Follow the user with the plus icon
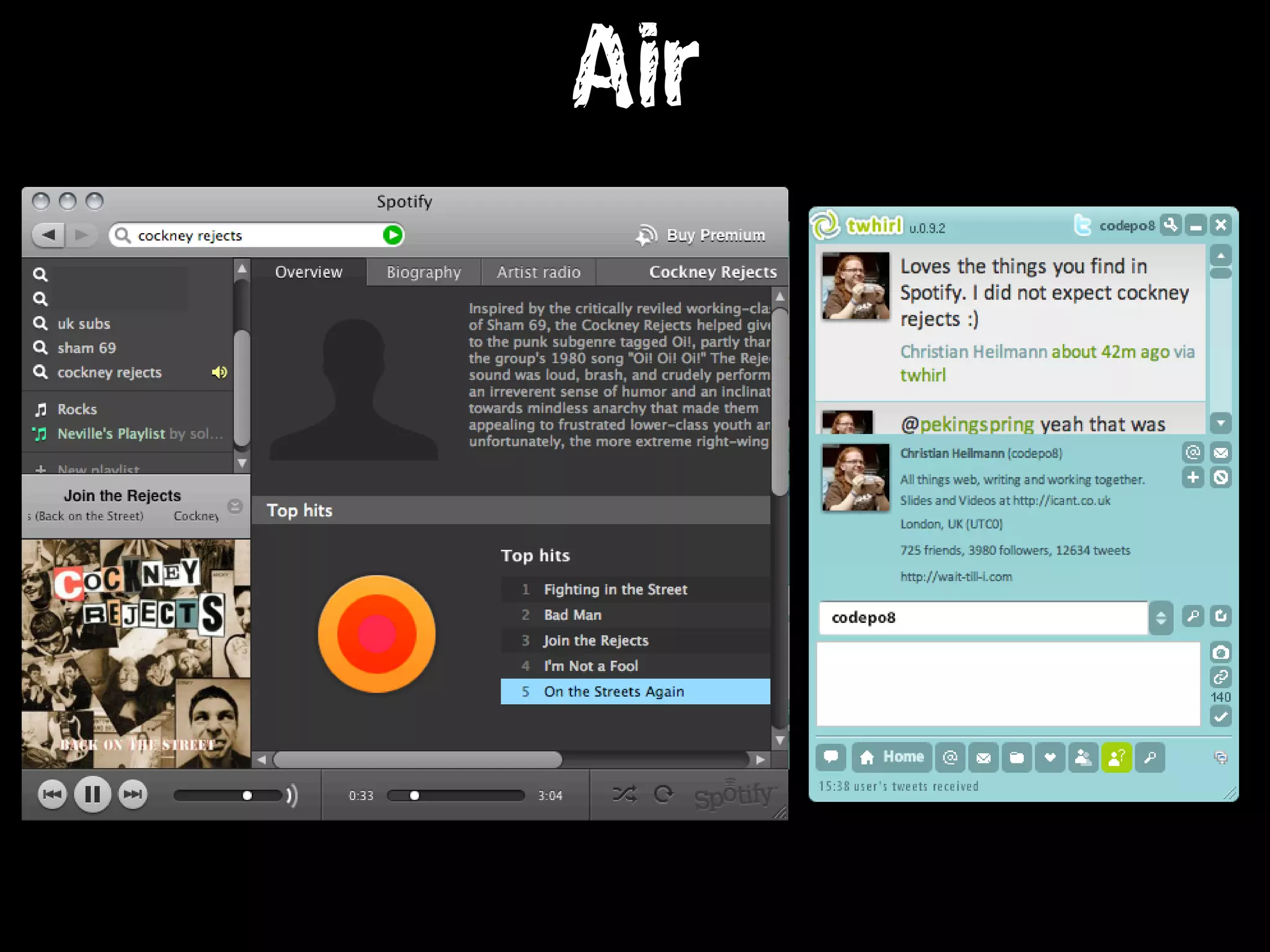The image size is (1270, 952). pyautogui.click(x=1193, y=477)
